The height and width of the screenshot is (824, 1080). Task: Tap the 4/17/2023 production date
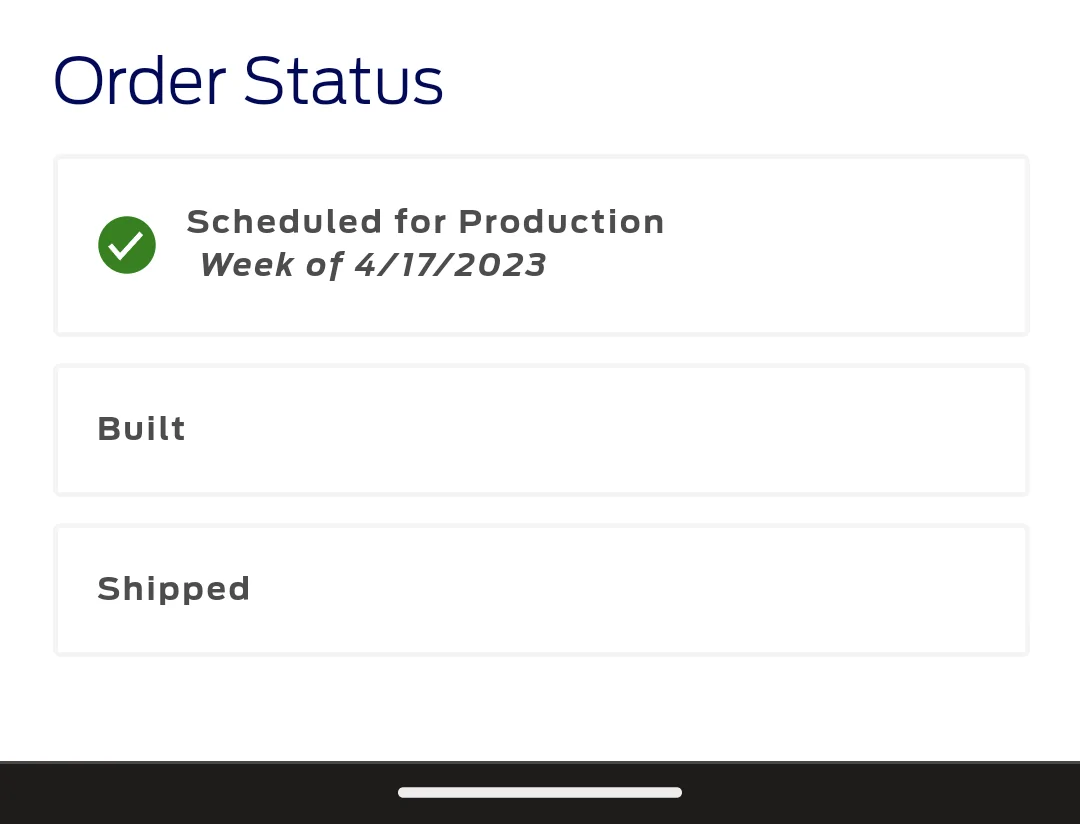[450, 265]
